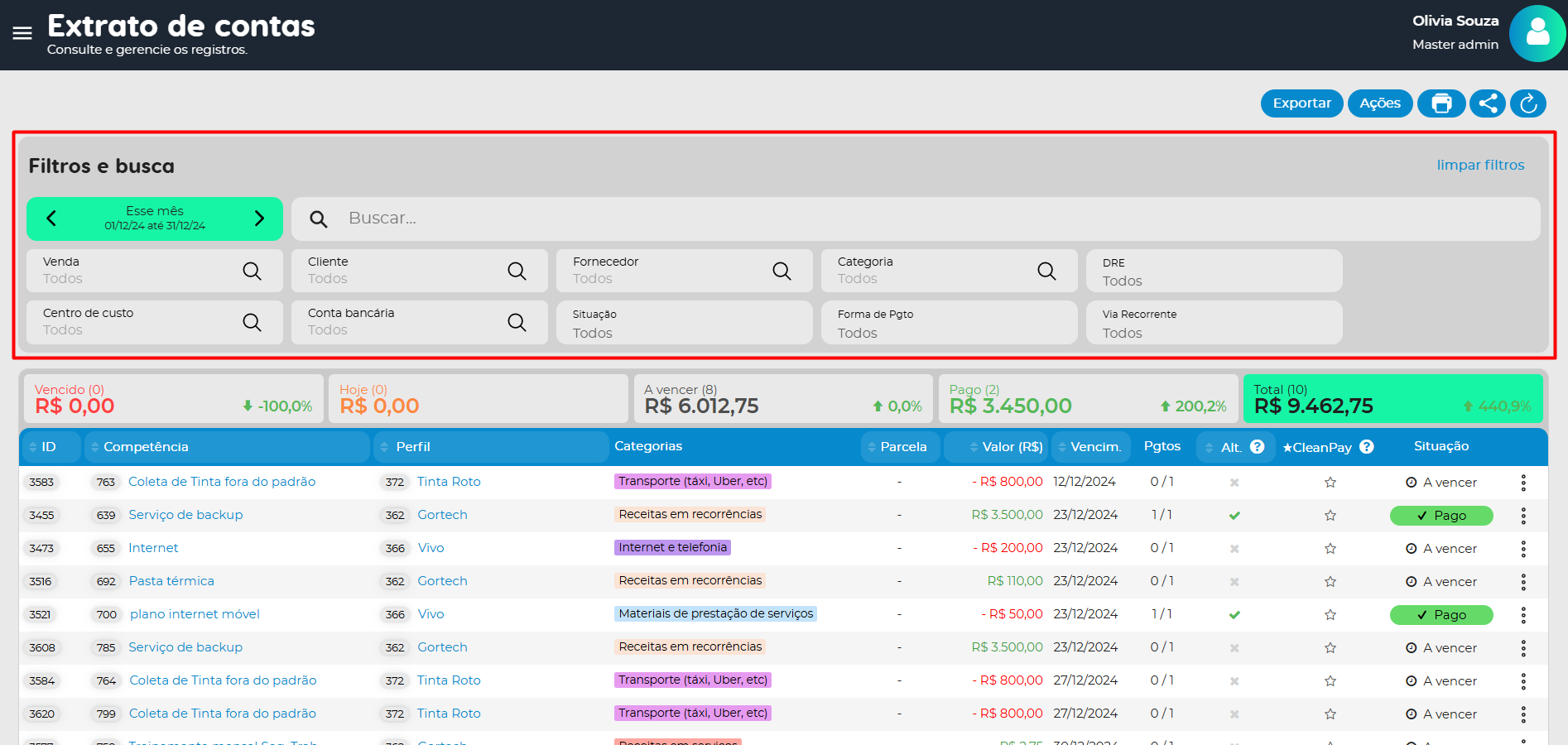
Task: Click the search magnifier beside Buscar
Action: (x=319, y=219)
